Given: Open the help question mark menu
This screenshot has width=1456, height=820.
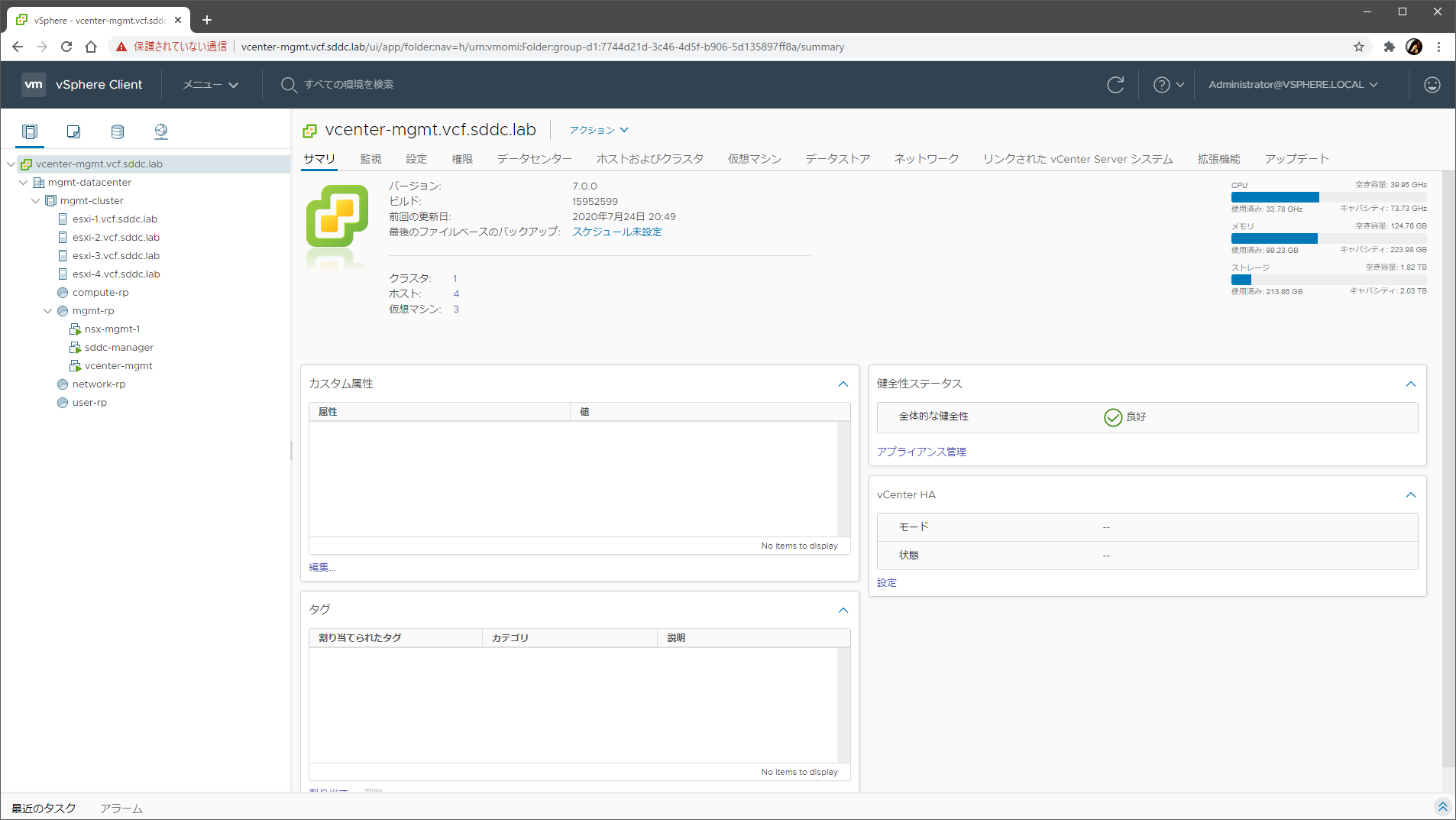Looking at the screenshot, I should pyautogui.click(x=1168, y=85).
